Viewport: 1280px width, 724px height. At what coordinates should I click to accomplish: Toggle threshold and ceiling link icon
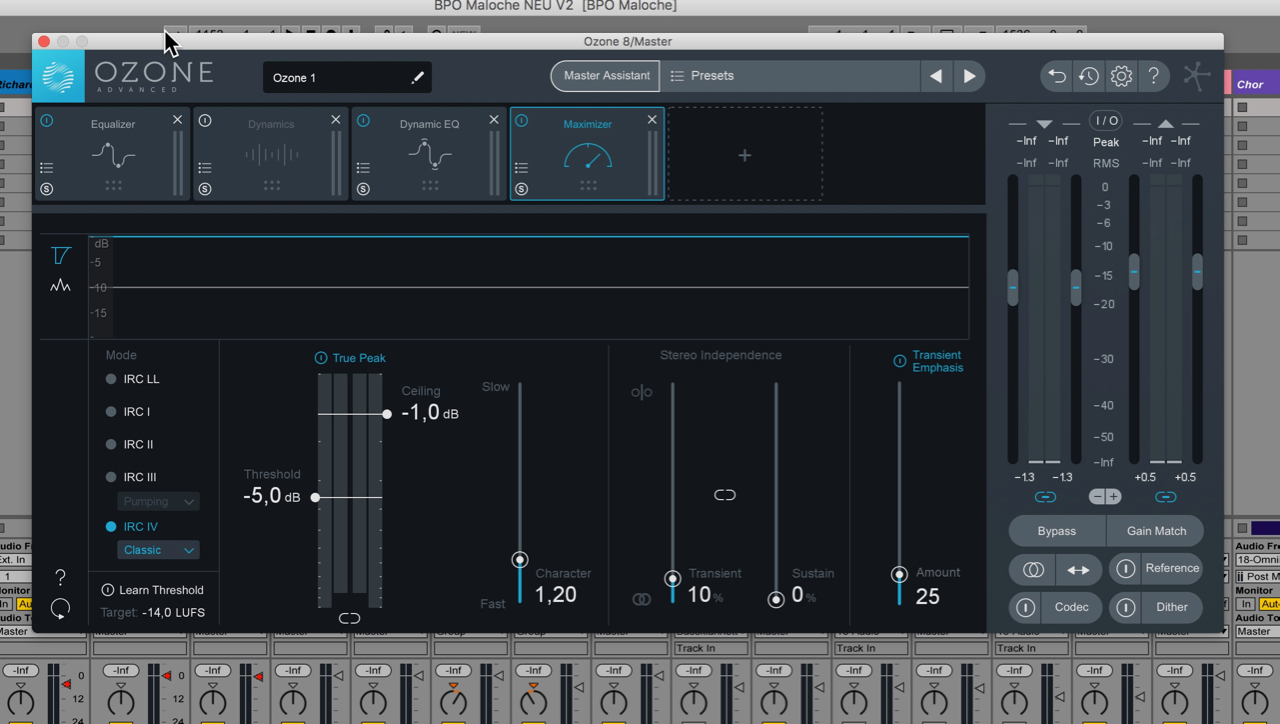coord(349,618)
